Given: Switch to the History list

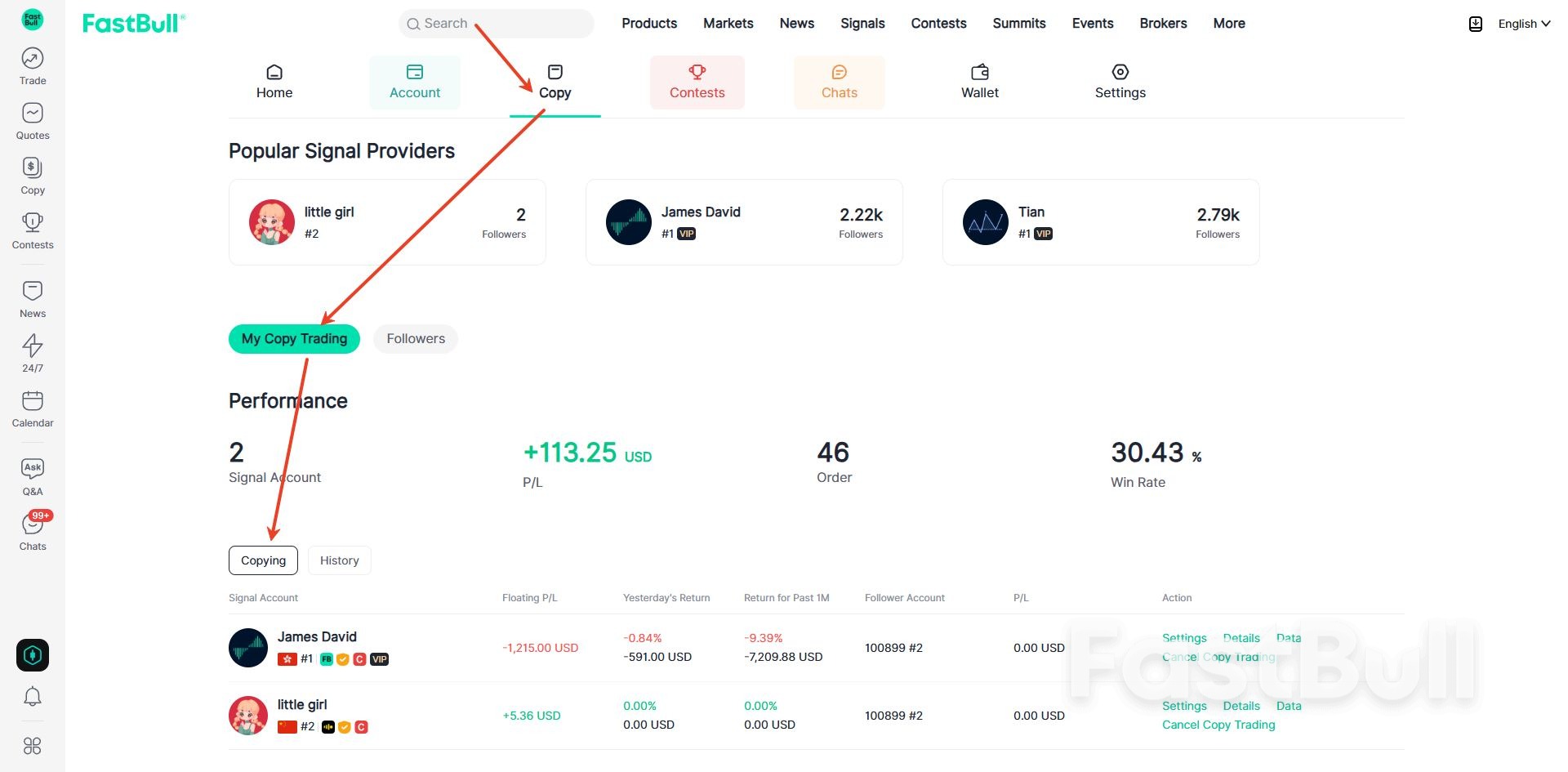Looking at the screenshot, I should (x=339, y=560).
